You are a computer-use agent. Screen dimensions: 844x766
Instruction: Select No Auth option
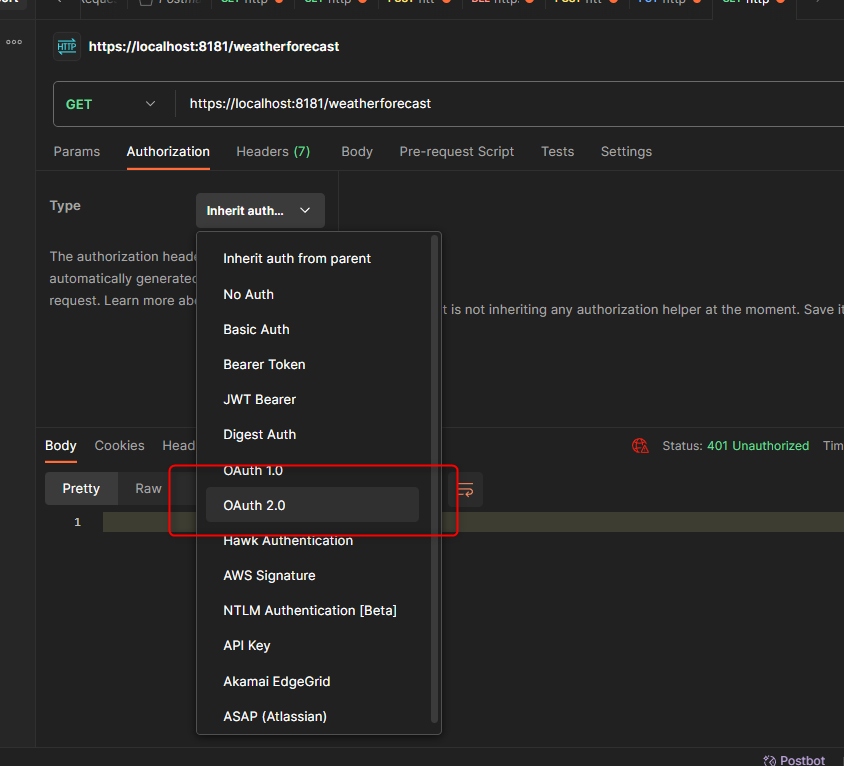[x=248, y=294]
